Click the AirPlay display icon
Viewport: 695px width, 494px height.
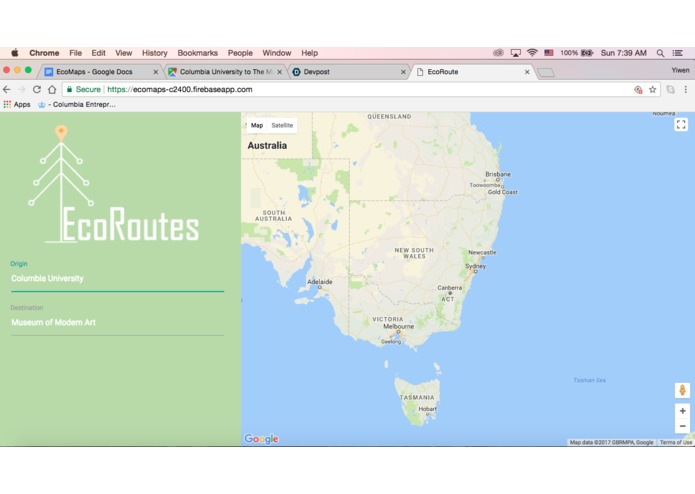[x=515, y=53]
